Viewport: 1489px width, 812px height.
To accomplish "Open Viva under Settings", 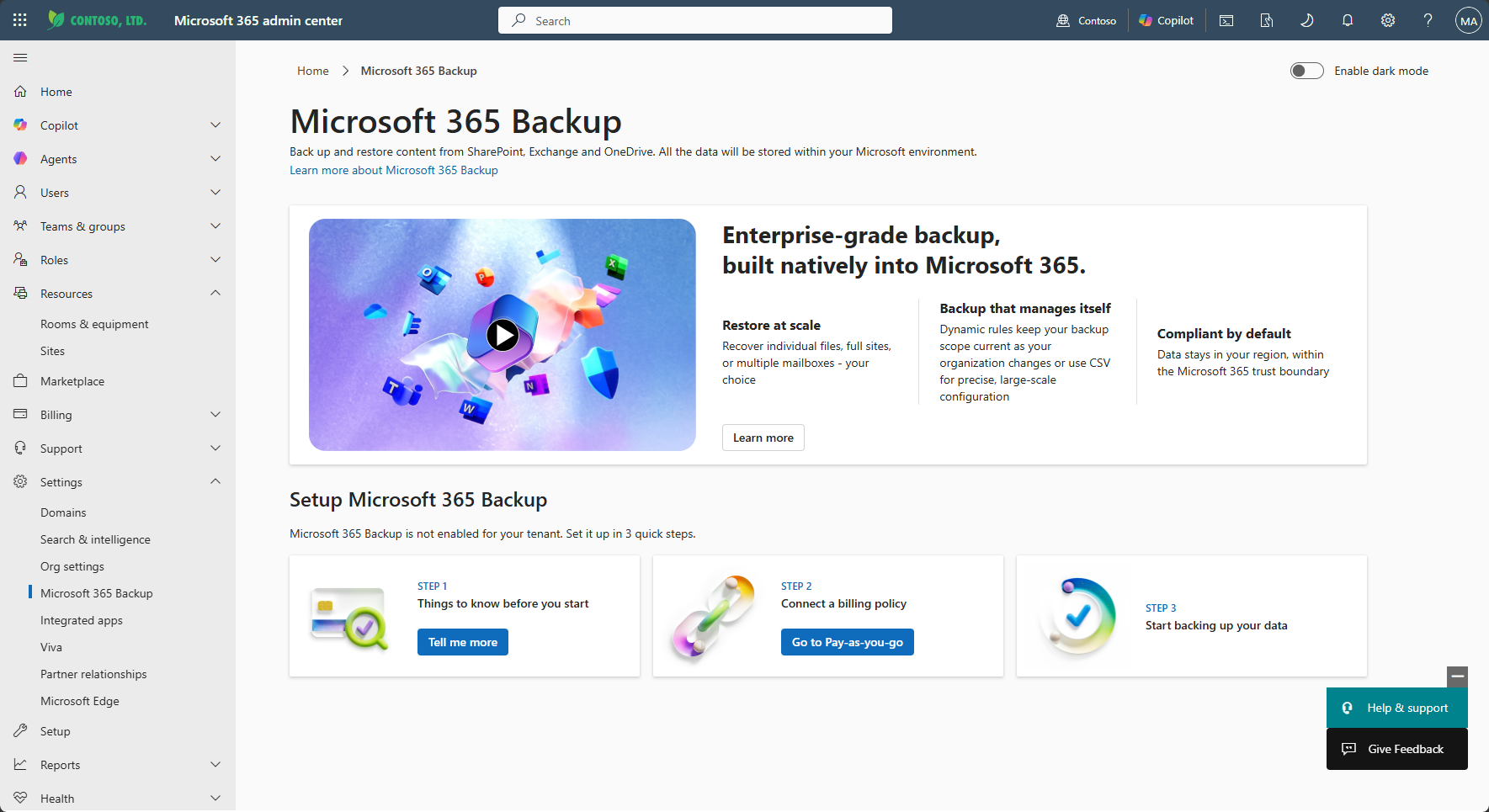I will [51, 647].
